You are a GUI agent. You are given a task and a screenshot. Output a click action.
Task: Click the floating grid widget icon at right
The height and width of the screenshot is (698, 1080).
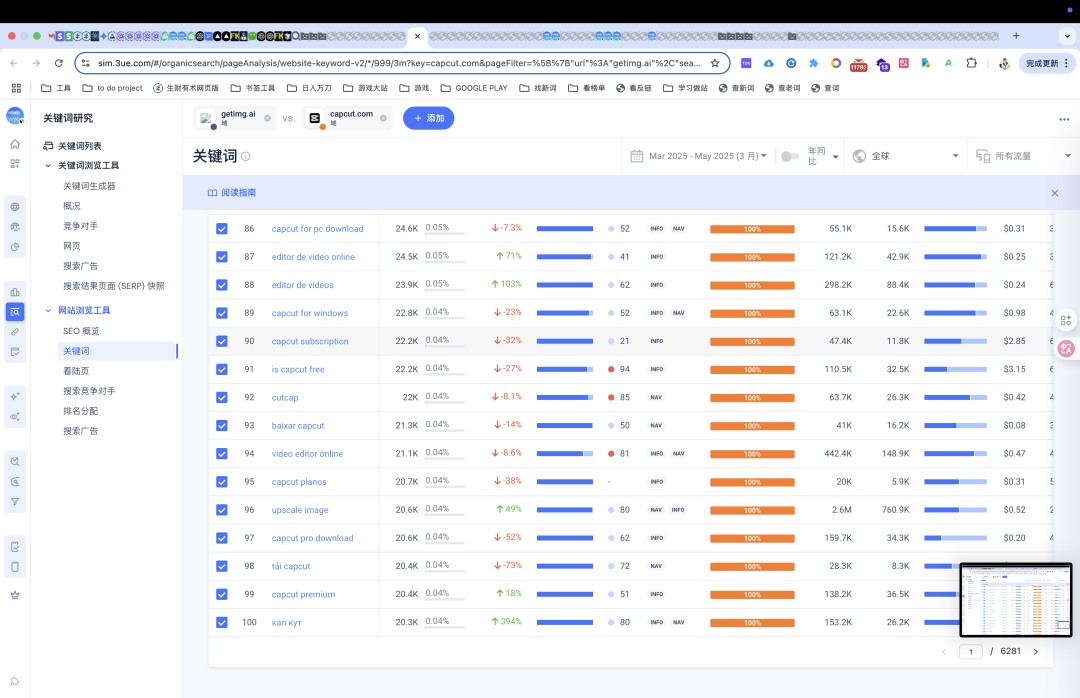[x=1066, y=320]
